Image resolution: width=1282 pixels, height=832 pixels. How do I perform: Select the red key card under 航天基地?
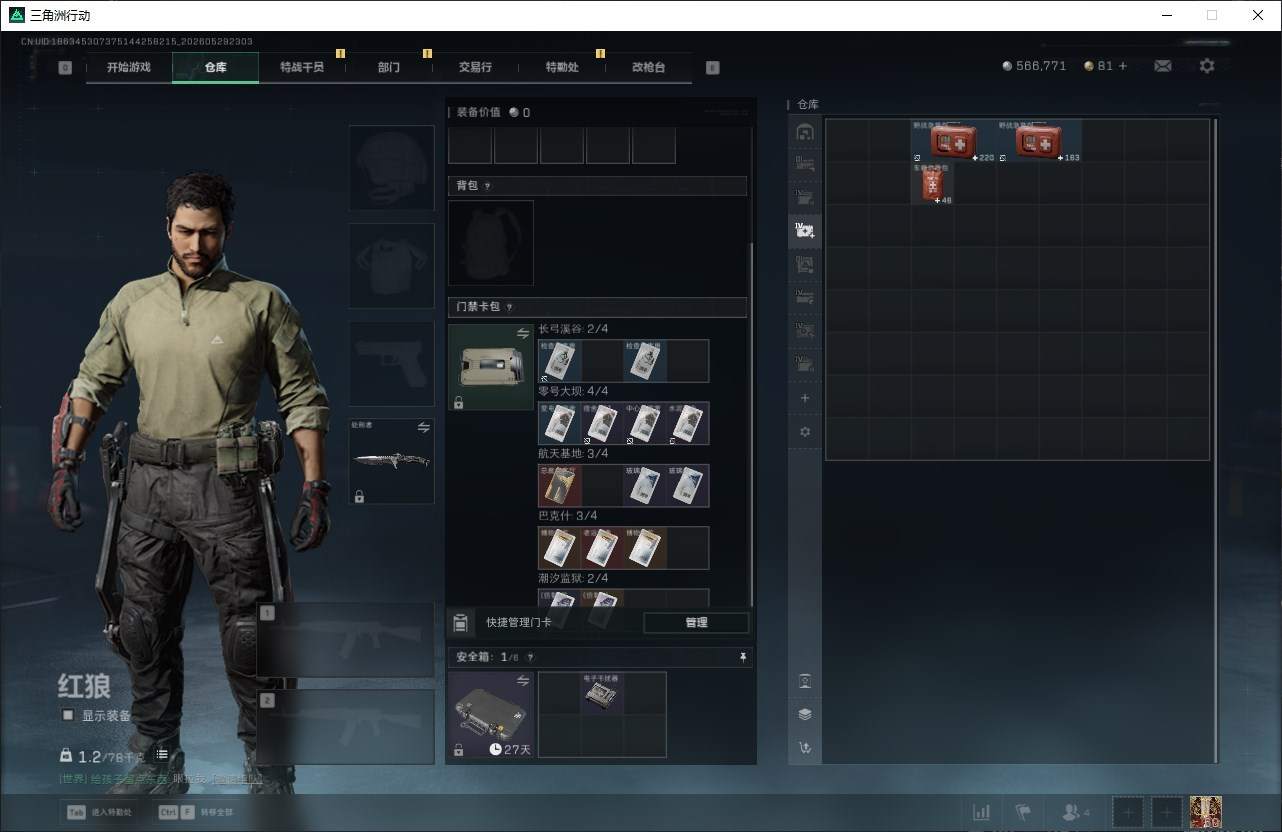[x=560, y=485]
